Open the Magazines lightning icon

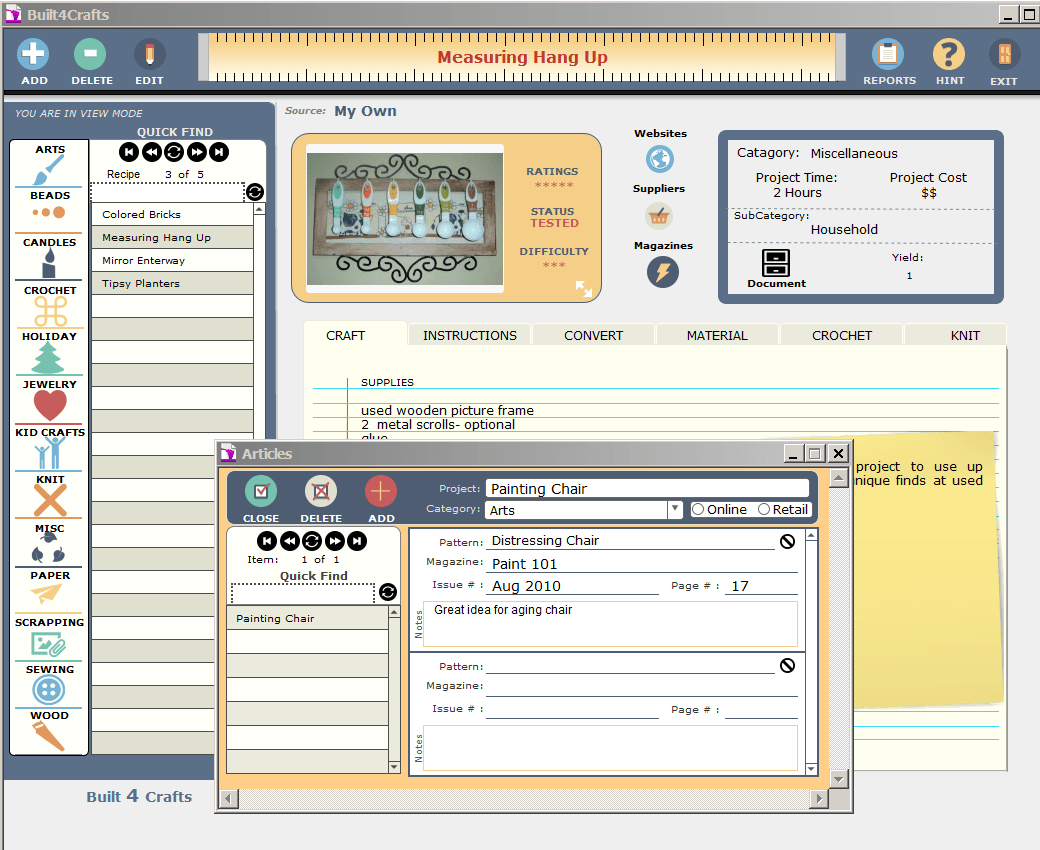[661, 272]
